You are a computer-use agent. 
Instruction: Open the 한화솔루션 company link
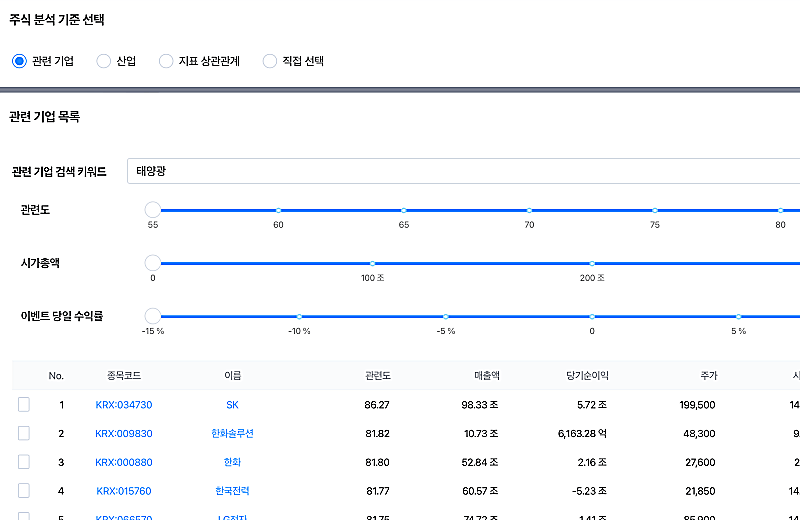[232, 433]
